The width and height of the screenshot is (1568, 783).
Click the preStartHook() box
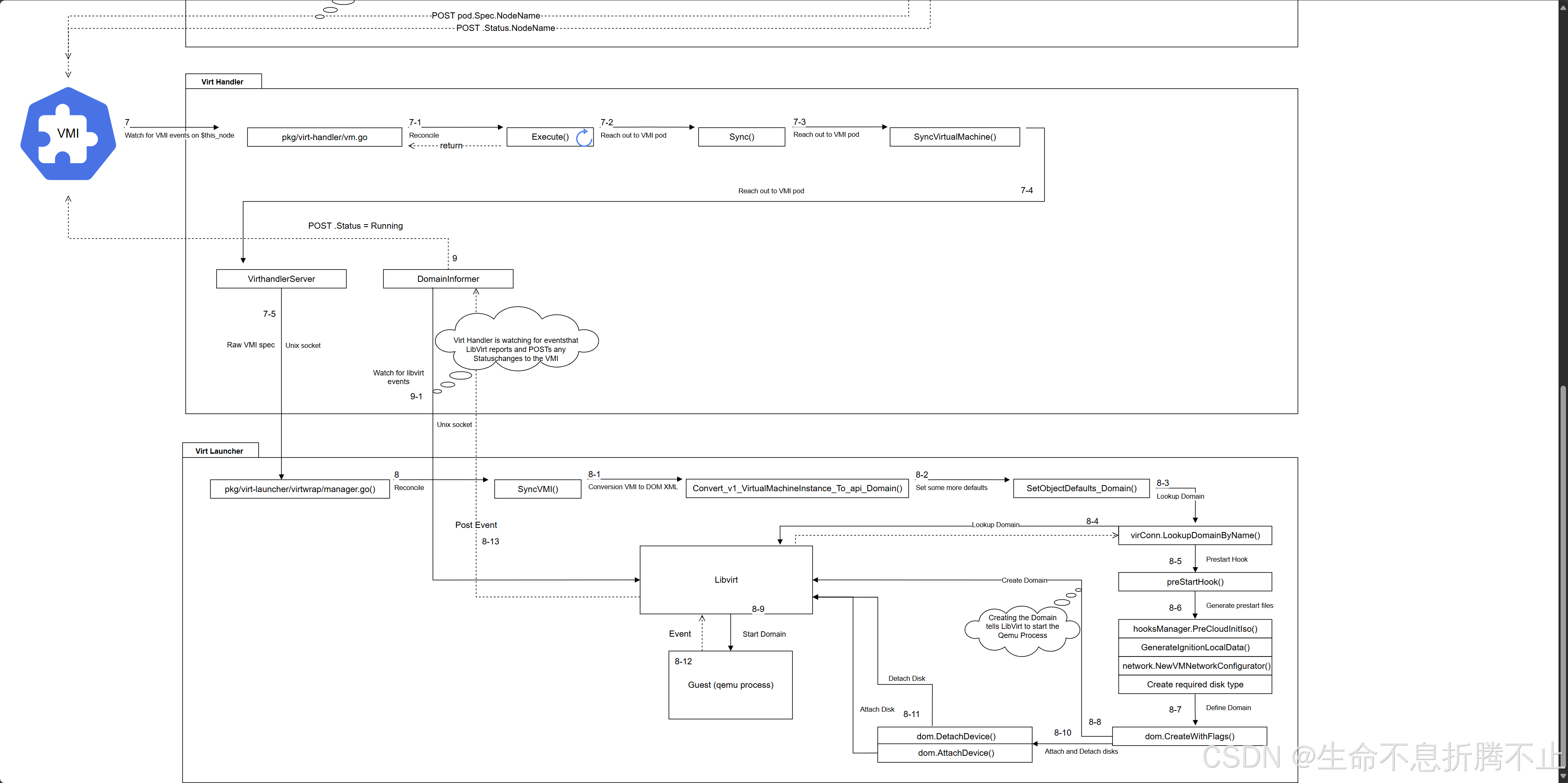1195,581
